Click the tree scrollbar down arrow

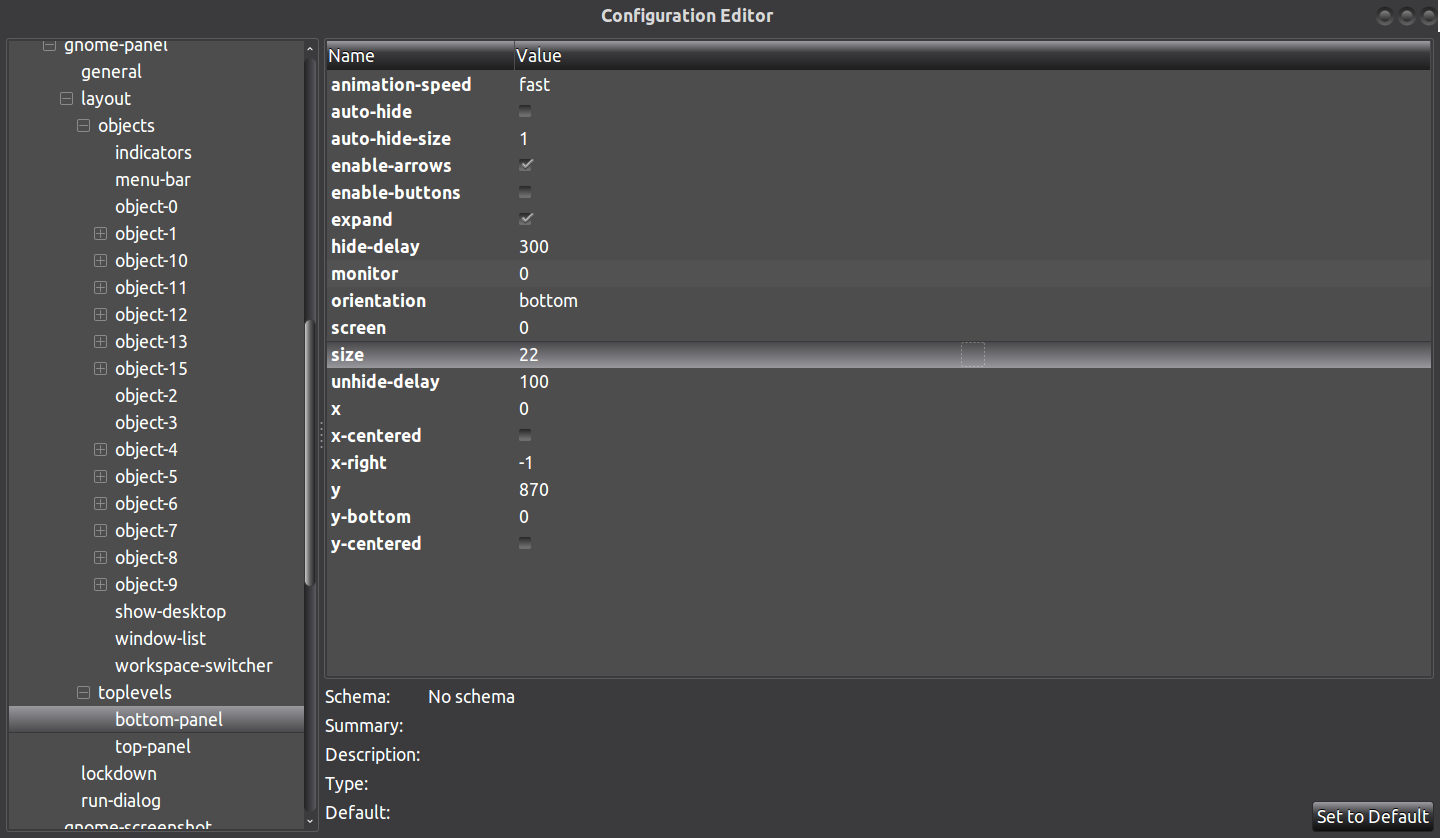pos(310,820)
